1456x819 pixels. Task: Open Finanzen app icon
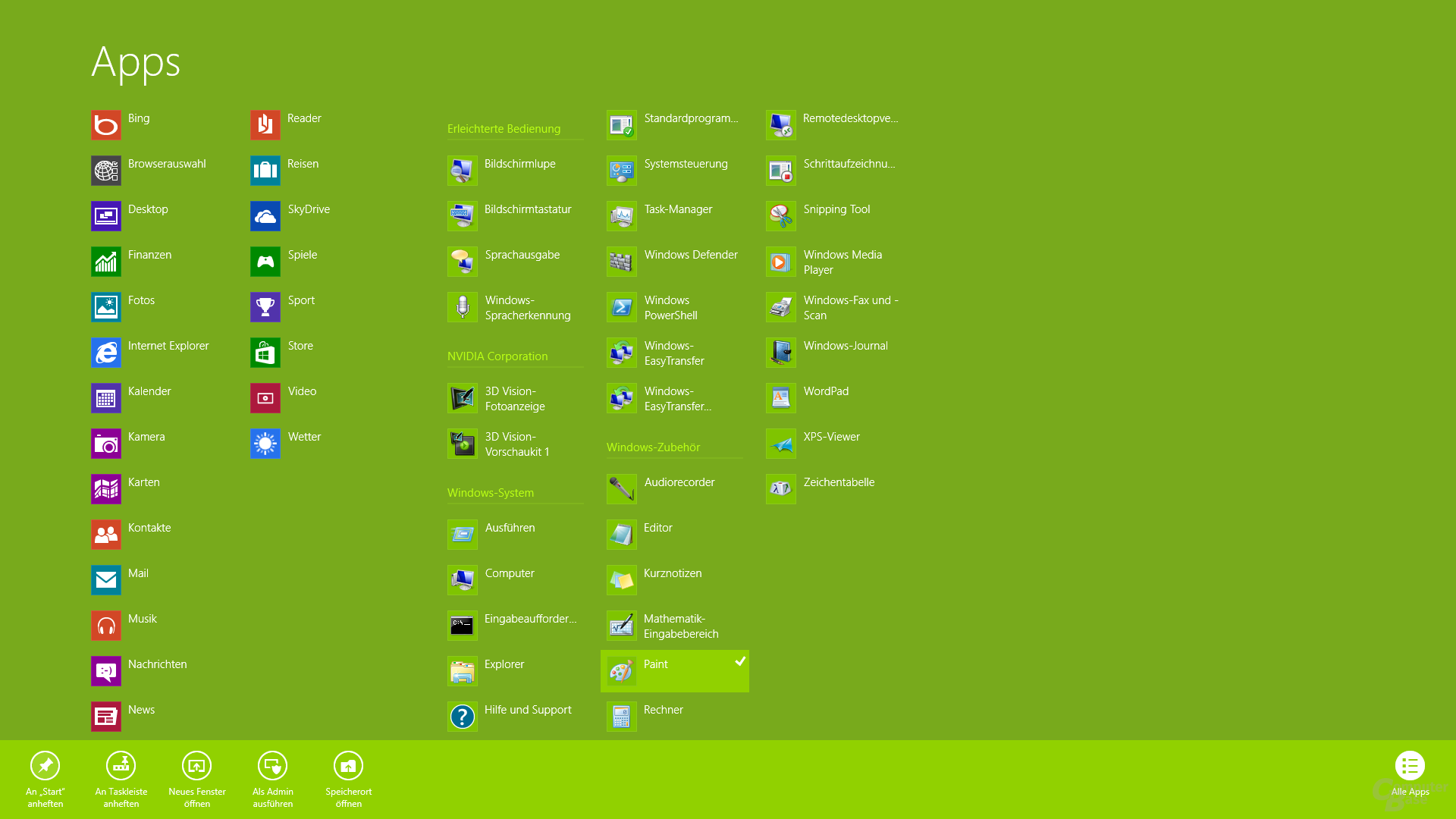(x=105, y=262)
